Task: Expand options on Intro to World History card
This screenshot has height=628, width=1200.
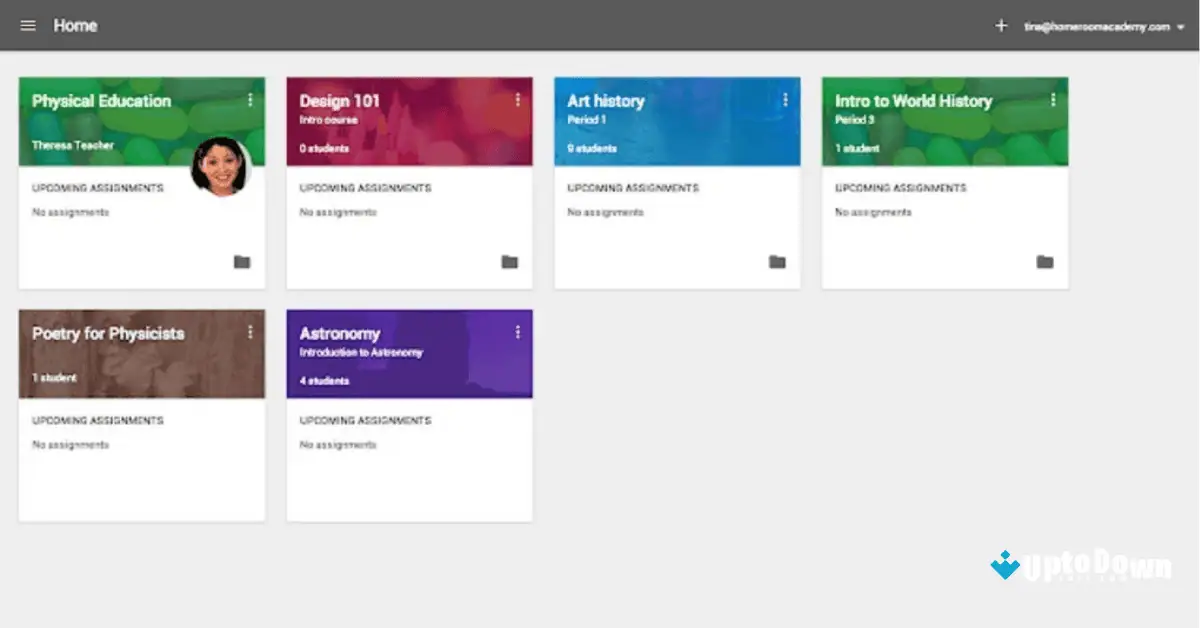Action: pos(1054,98)
